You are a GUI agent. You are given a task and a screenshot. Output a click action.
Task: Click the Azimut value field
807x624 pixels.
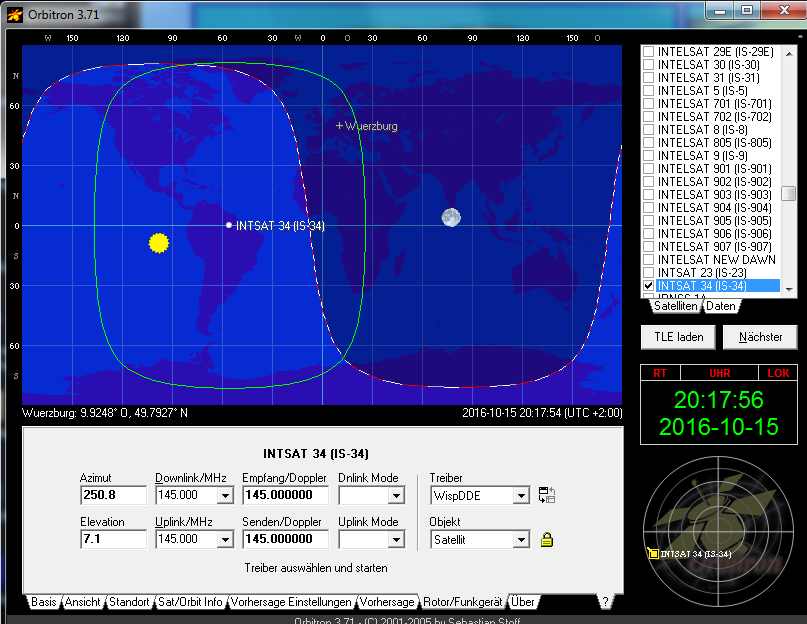point(113,495)
